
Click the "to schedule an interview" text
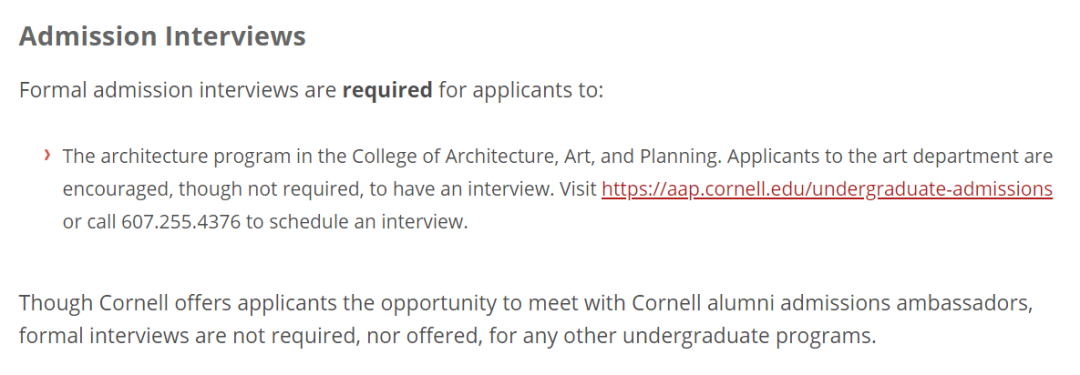[357, 223]
